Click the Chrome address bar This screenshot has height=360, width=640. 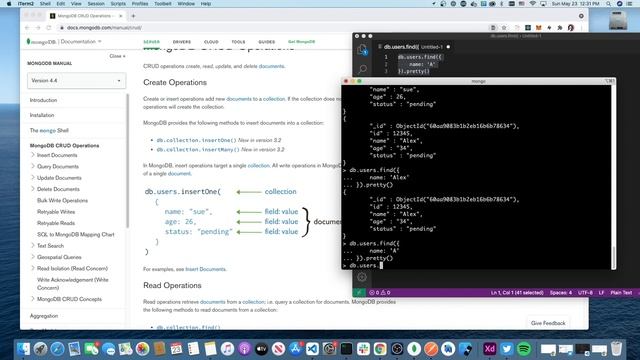pos(273,28)
